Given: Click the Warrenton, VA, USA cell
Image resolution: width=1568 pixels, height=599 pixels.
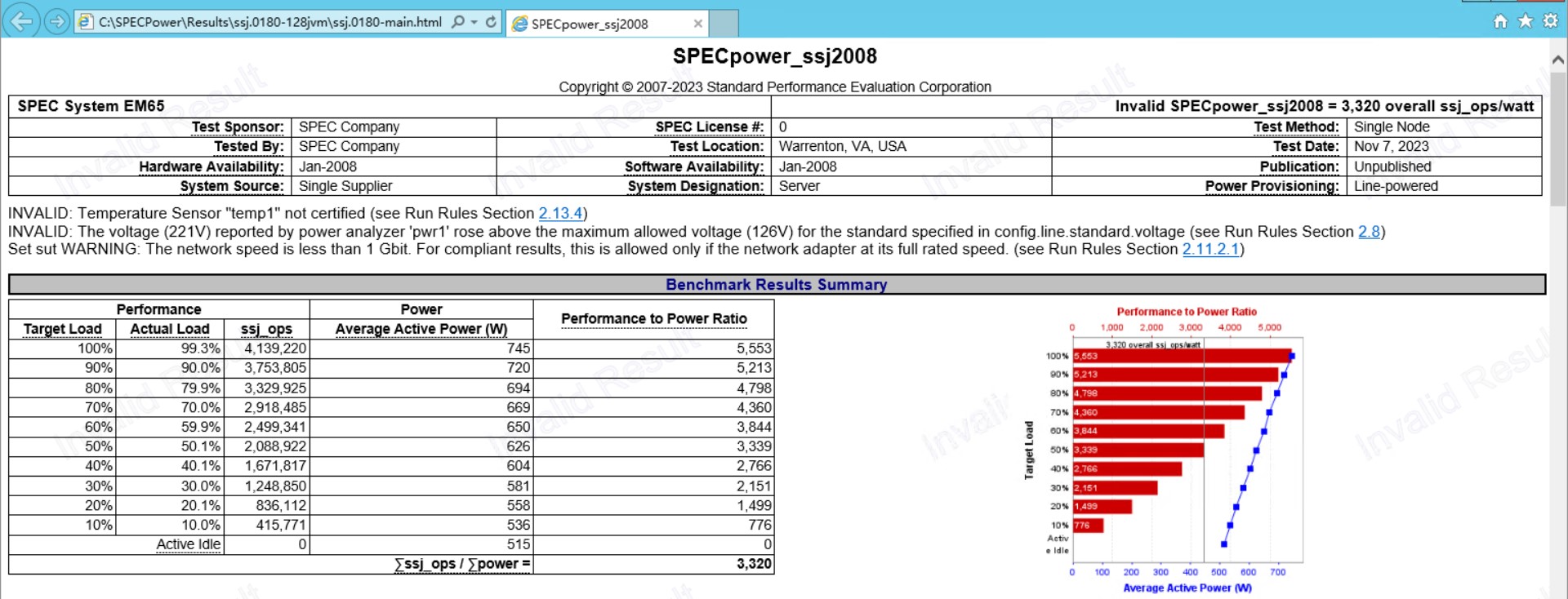Looking at the screenshot, I should 842,147.
